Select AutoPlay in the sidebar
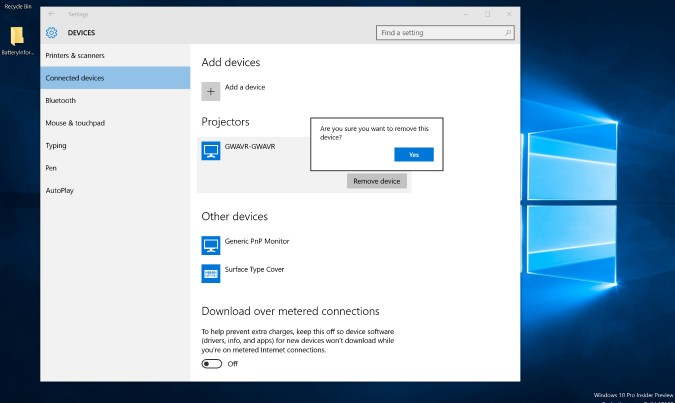 pos(59,190)
